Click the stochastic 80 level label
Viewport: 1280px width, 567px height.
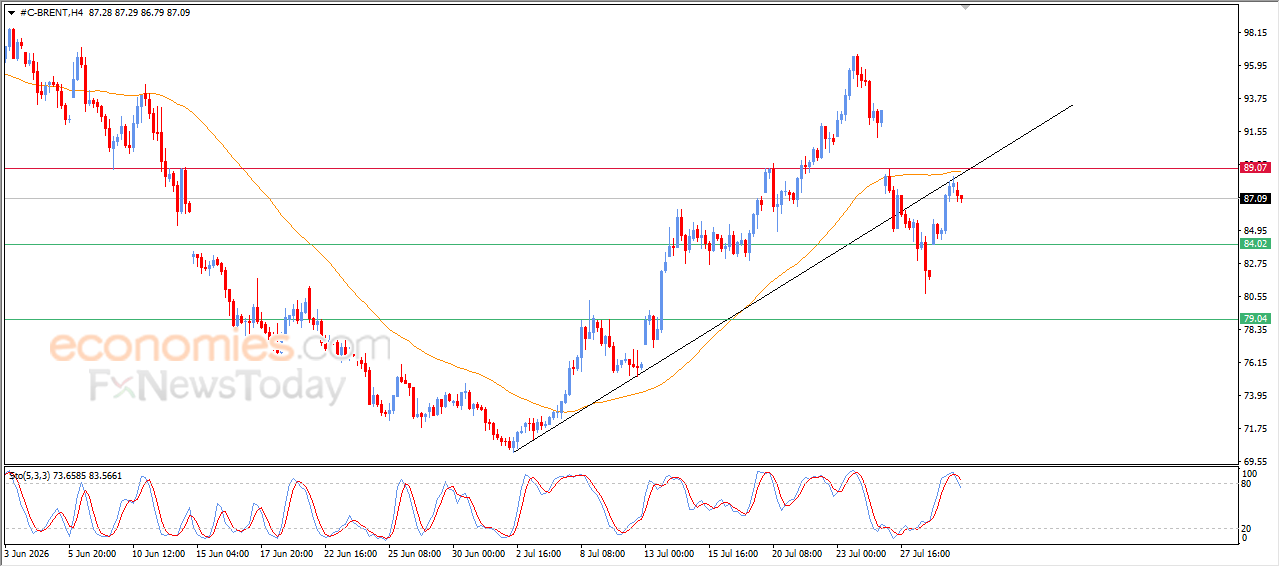pyautogui.click(x=1246, y=484)
